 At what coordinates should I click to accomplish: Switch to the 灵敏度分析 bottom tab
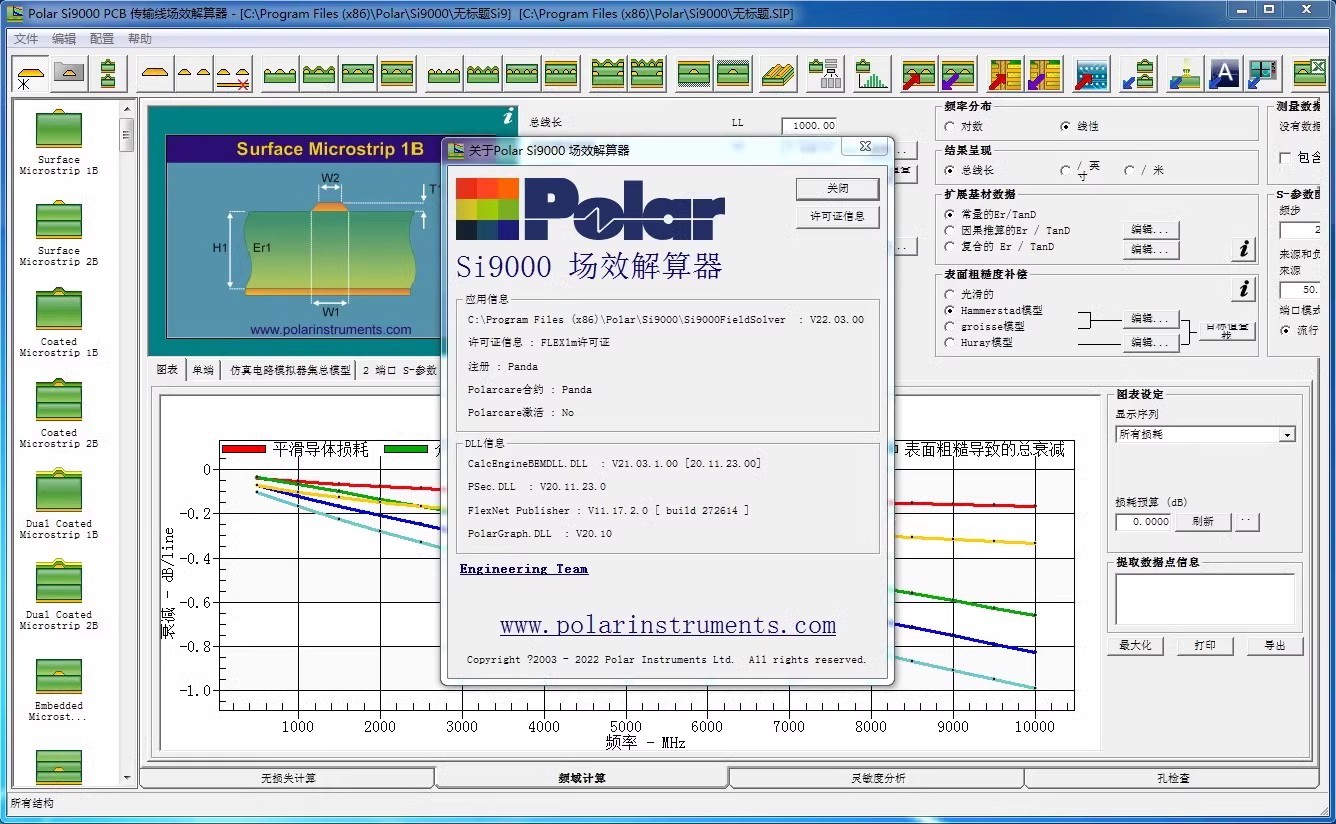coord(877,778)
